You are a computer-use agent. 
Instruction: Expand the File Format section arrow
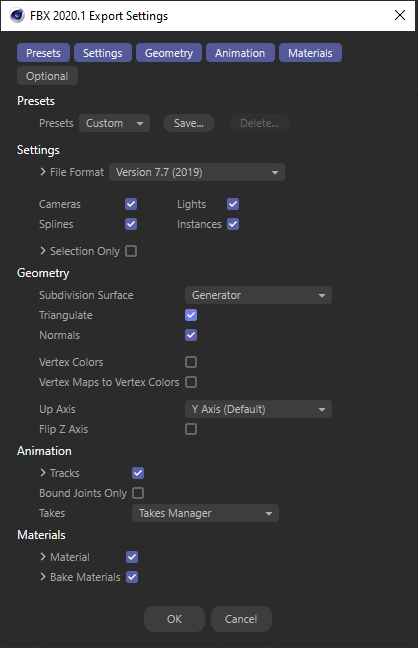43,172
